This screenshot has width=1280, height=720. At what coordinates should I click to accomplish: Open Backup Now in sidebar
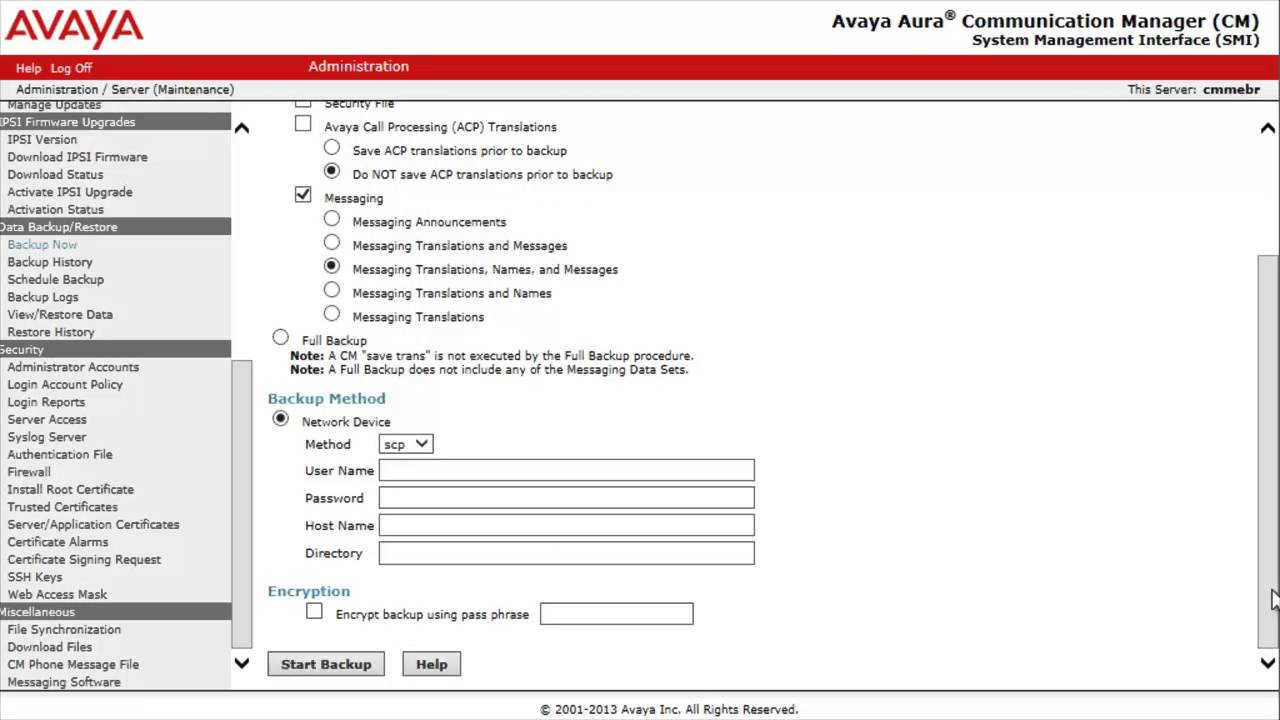pyautogui.click(x=42, y=245)
